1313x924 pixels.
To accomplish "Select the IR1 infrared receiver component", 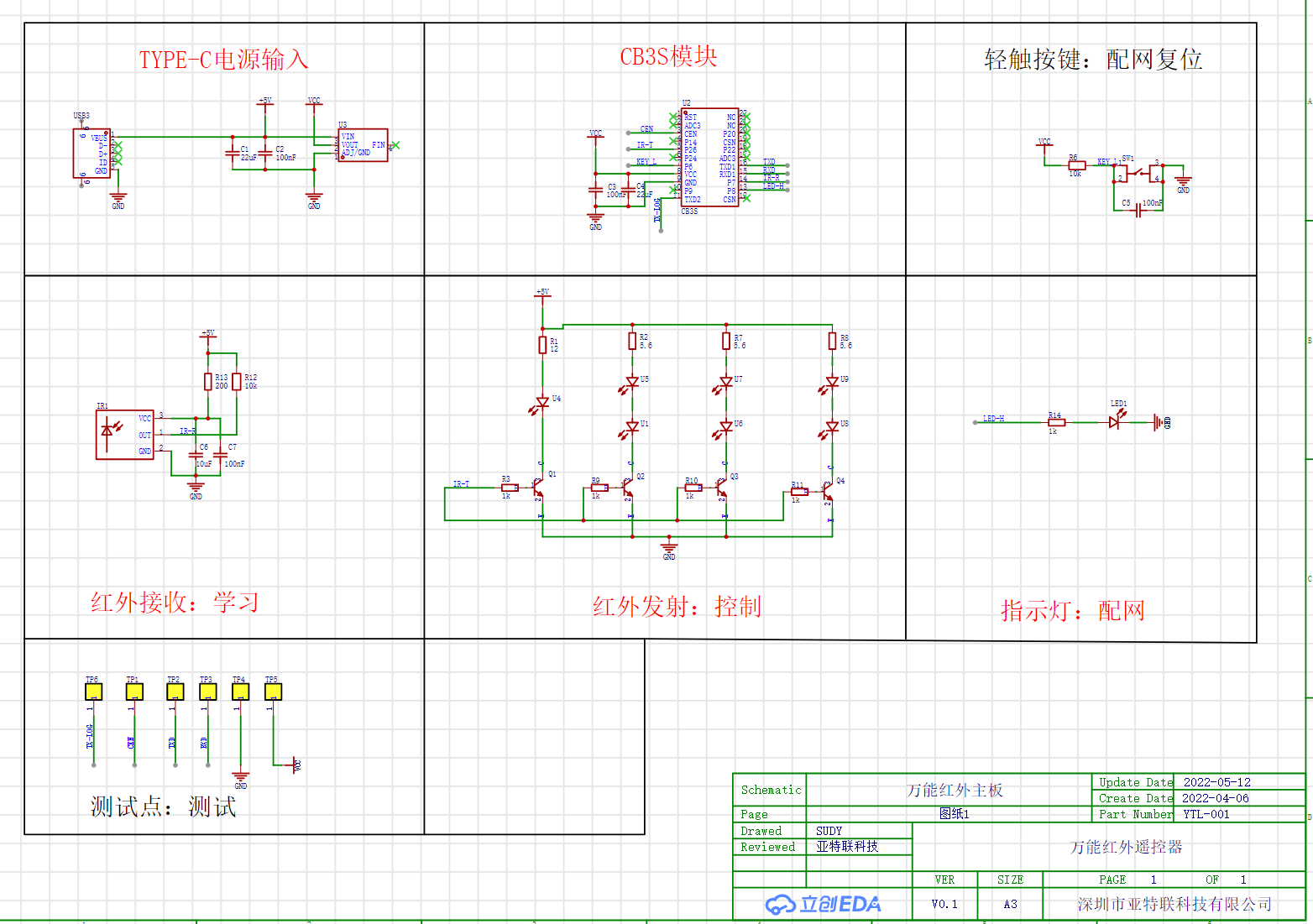I will click(124, 434).
